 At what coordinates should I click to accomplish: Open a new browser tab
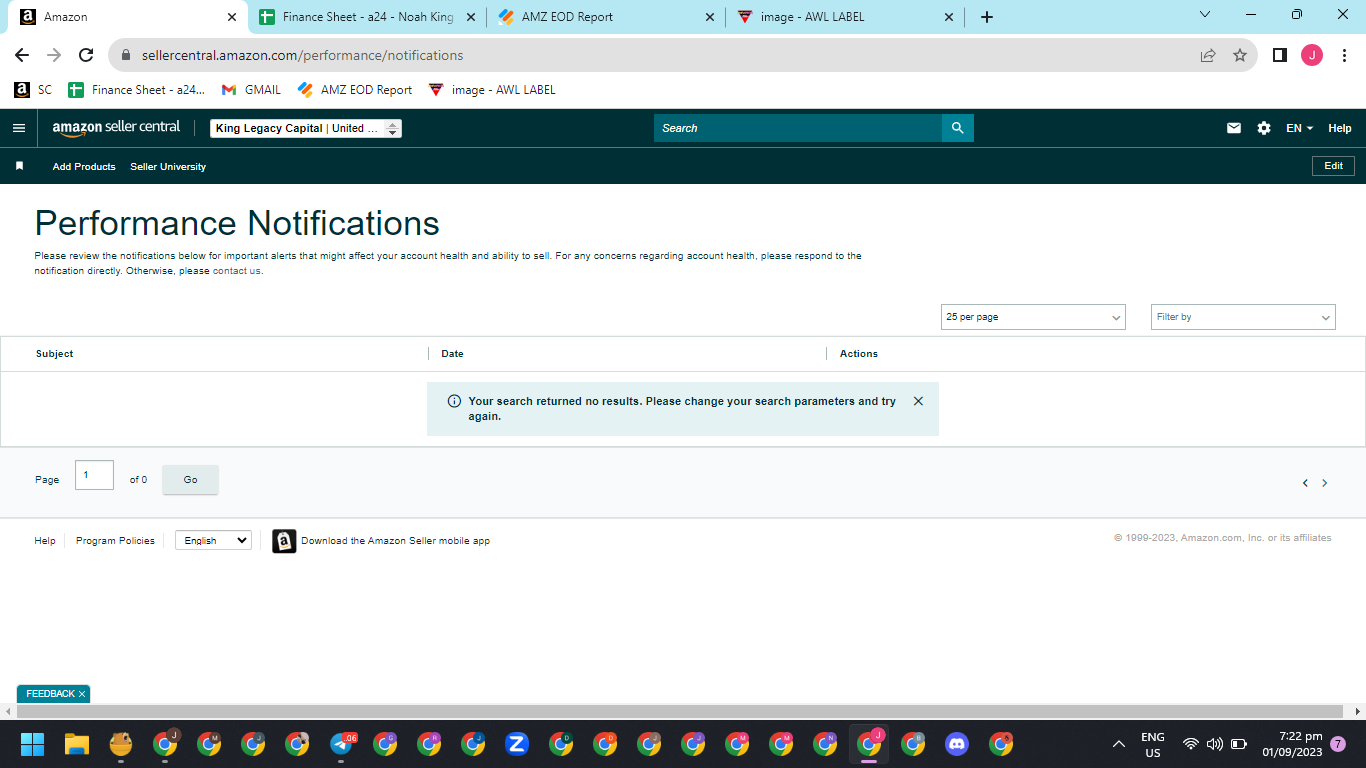987,17
